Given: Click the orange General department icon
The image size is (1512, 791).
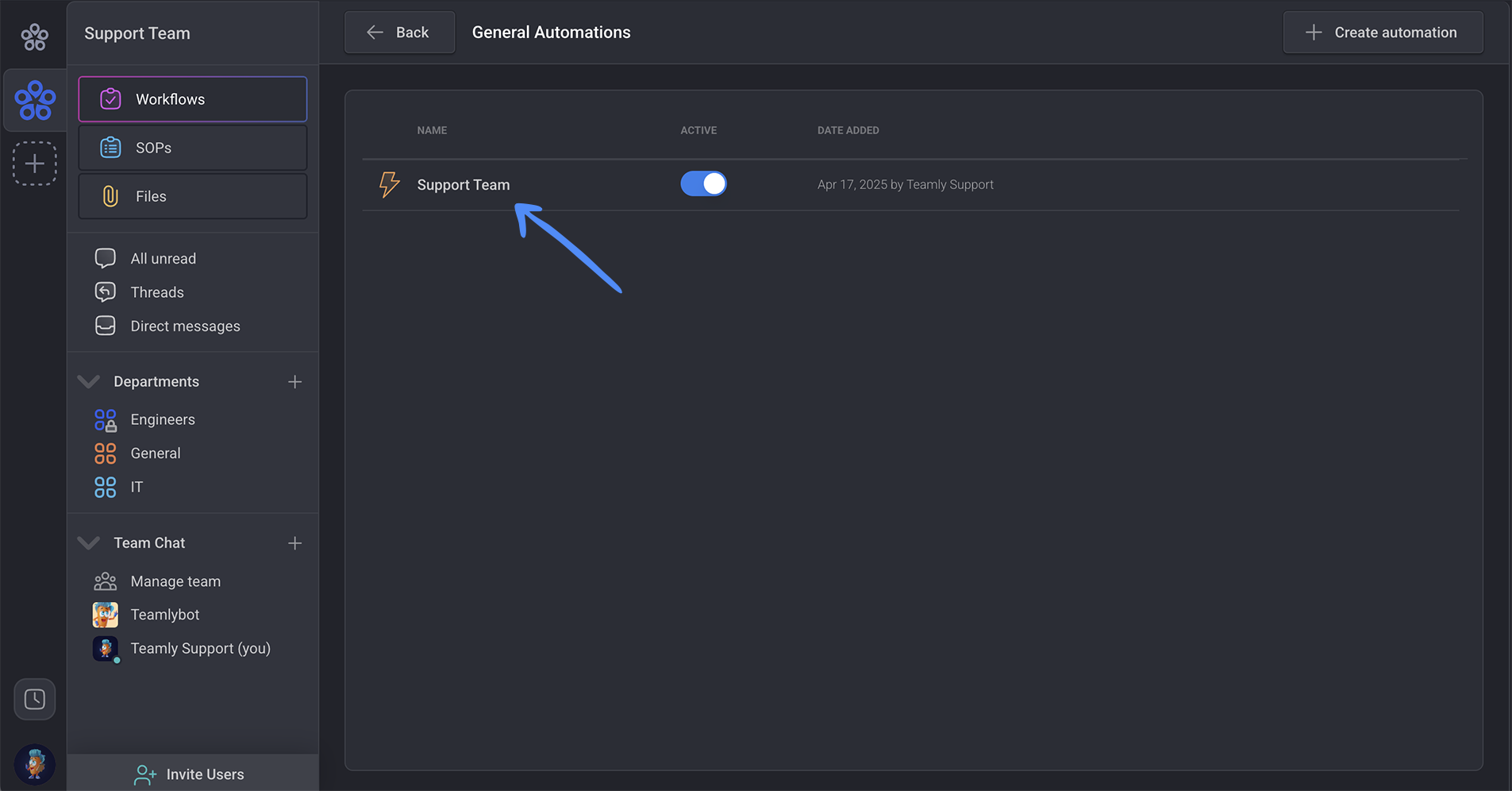Looking at the screenshot, I should pyautogui.click(x=105, y=453).
